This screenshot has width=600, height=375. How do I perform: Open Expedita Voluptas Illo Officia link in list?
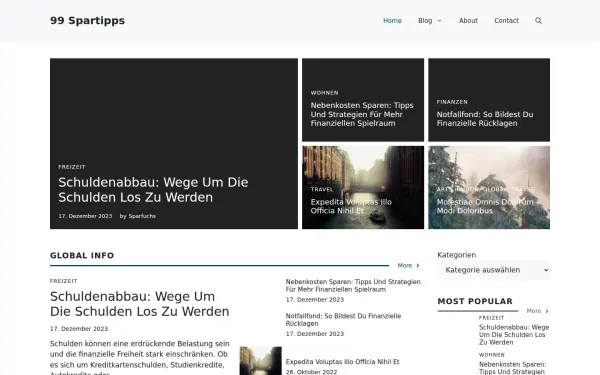[x=342, y=362]
